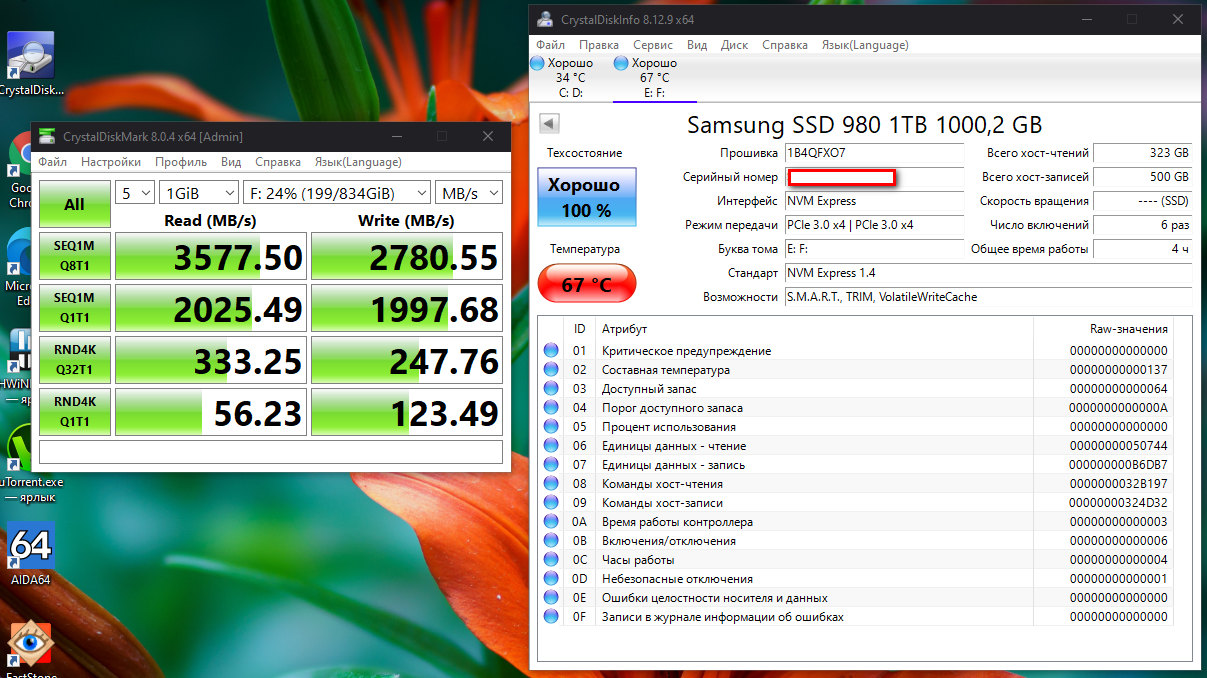
Task: Open Язык(Language) menu in CrystalDiskMark
Action: pyautogui.click(x=358, y=162)
